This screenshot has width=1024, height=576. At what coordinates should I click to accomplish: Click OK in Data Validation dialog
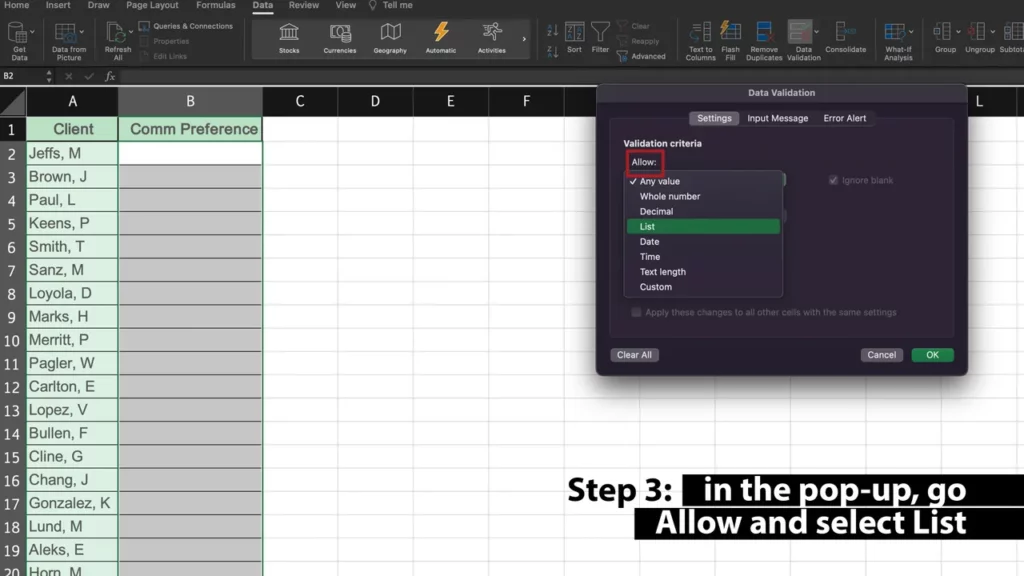(932, 355)
